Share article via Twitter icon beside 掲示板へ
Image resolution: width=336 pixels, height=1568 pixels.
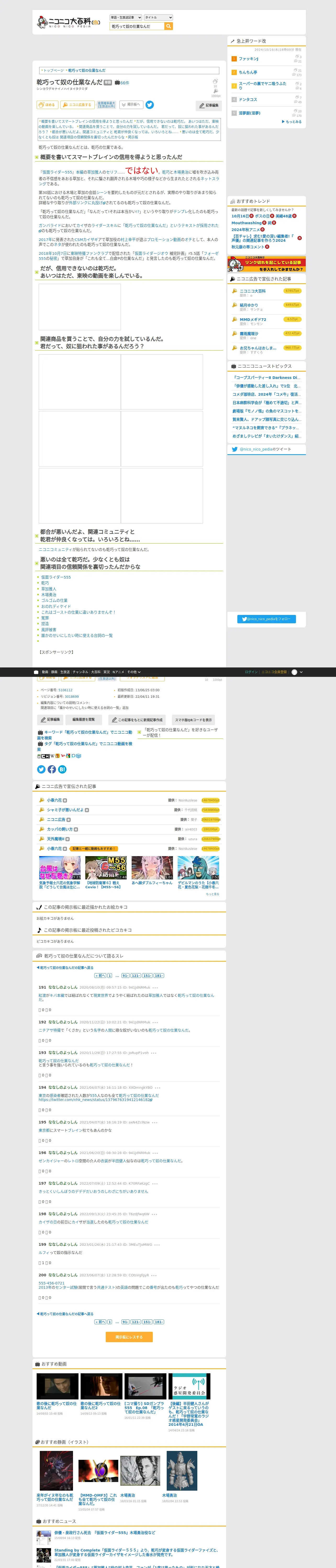pyautogui.click(x=149, y=105)
